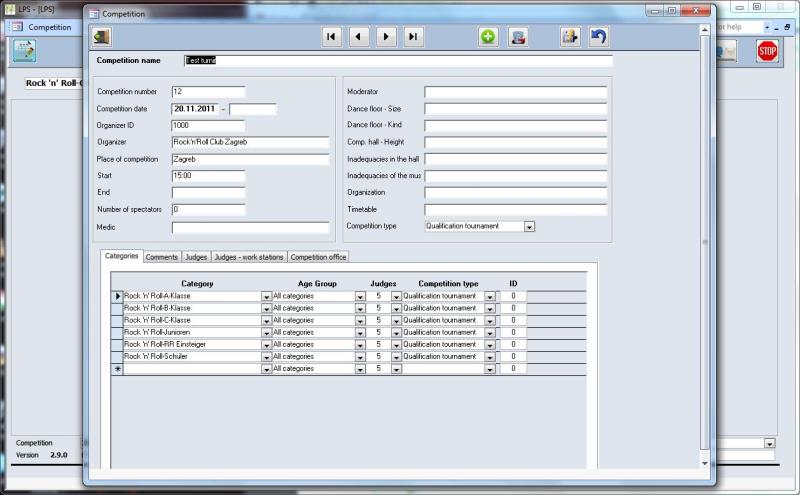Switch to the Competition office tab
The height and width of the screenshot is (495, 800).
pyautogui.click(x=318, y=257)
